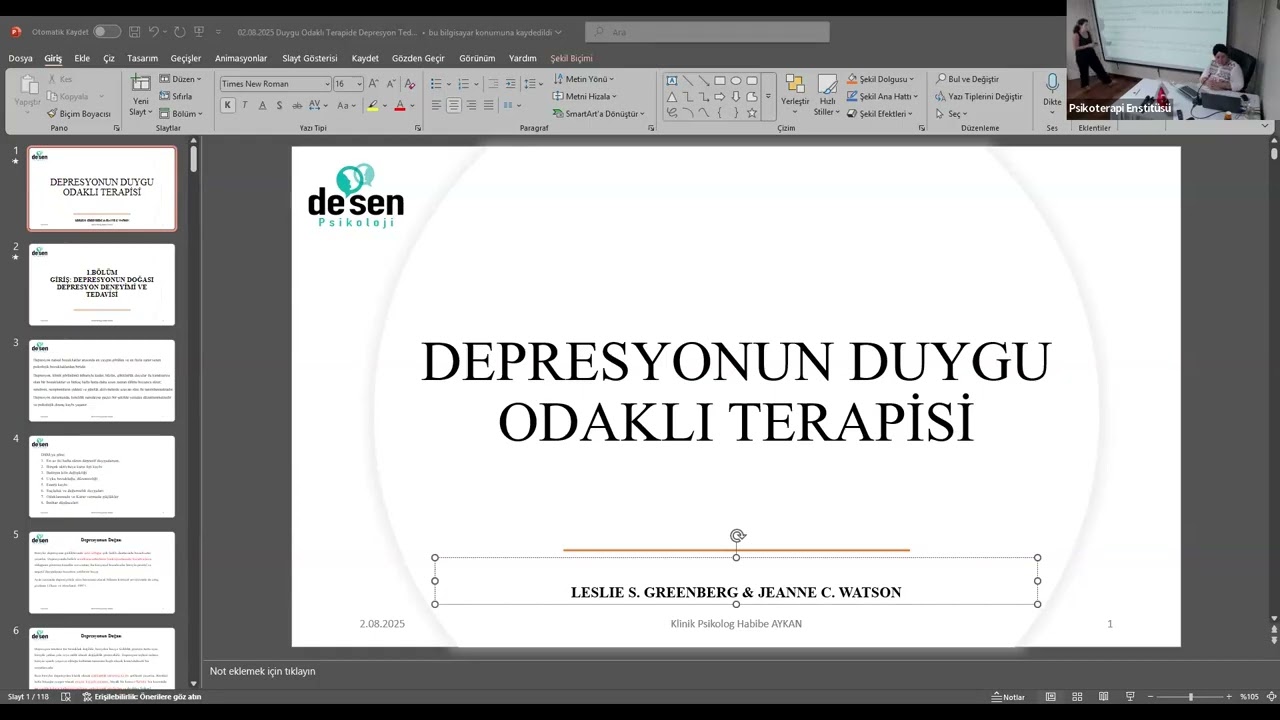Image resolution: width=1280 pixels, height=720 pixels.
Task: Click SmartArt'a Dönüştür button
Action: 598,113
